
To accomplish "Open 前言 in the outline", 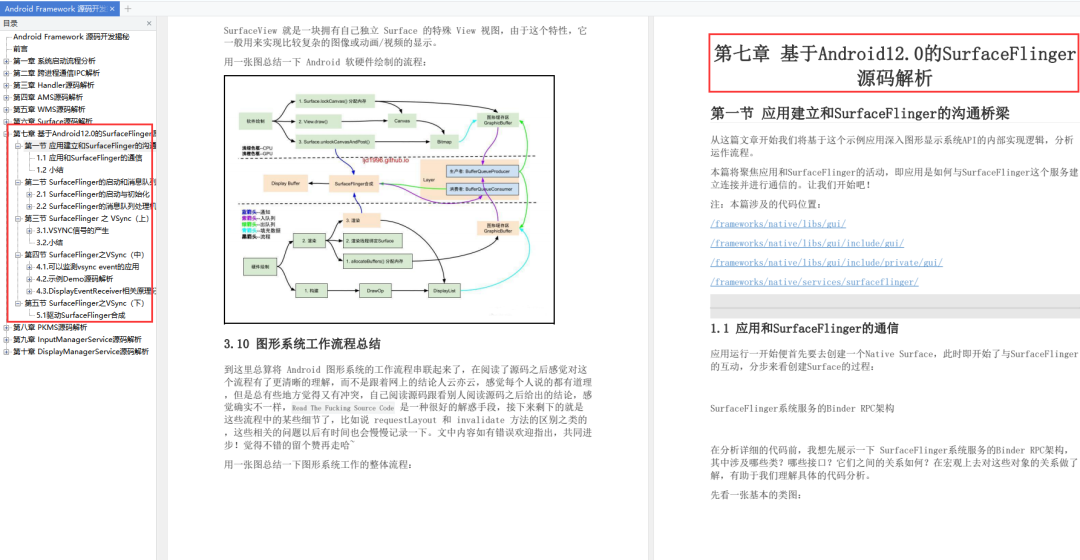I will [x=21, y=49].
